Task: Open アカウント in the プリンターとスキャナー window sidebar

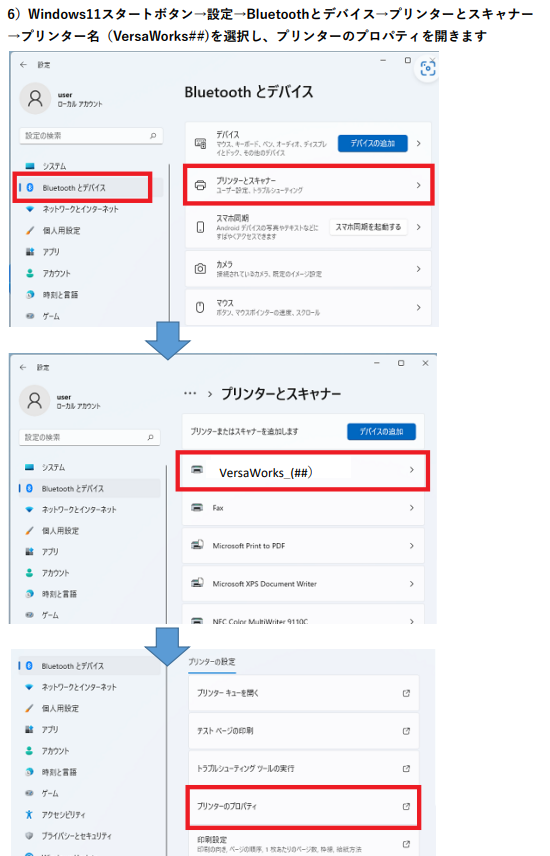Action: 48,573
